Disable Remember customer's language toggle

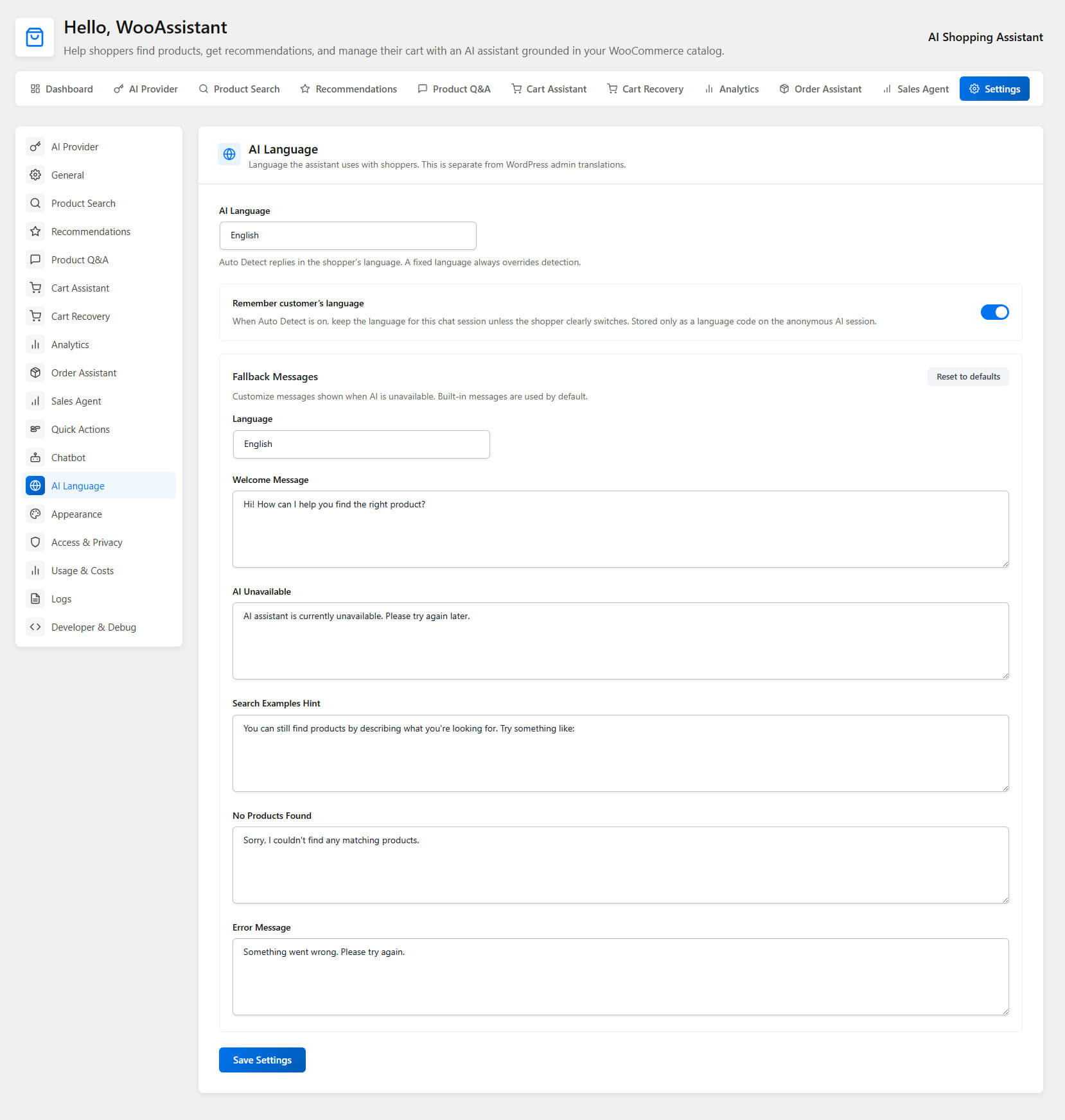(994, 312)
